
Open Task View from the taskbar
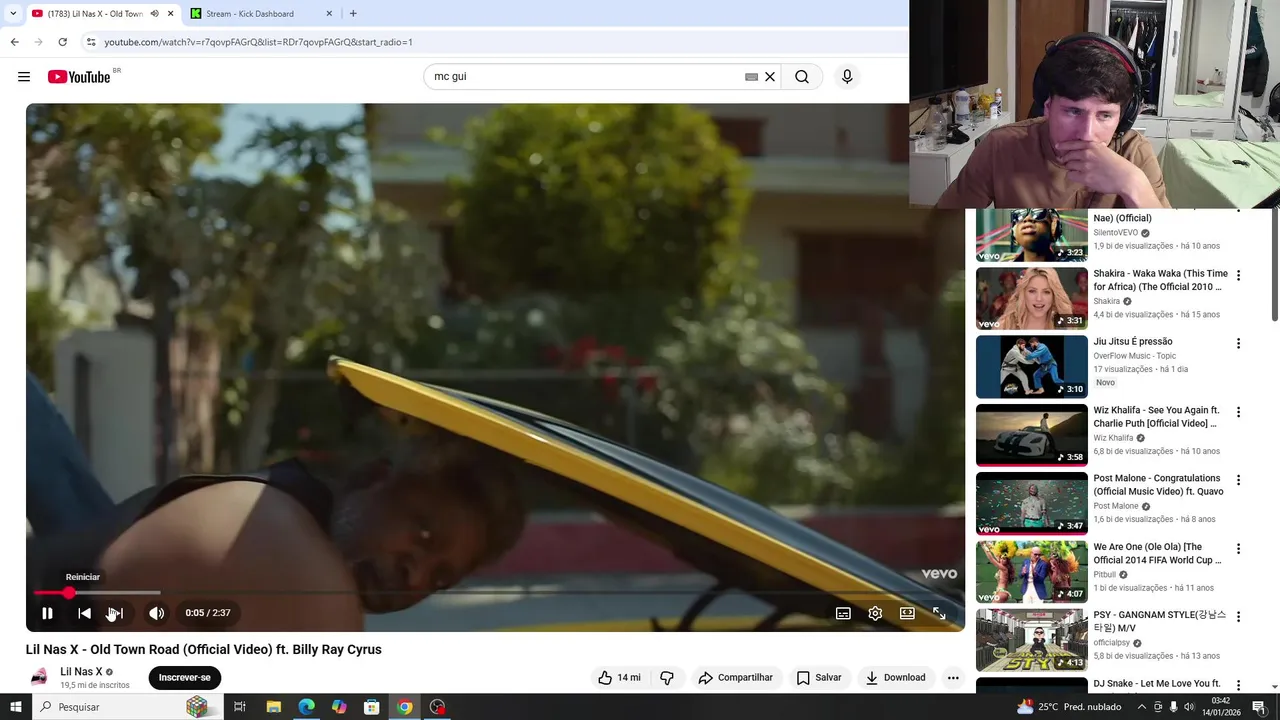click(x=240, y=707)
